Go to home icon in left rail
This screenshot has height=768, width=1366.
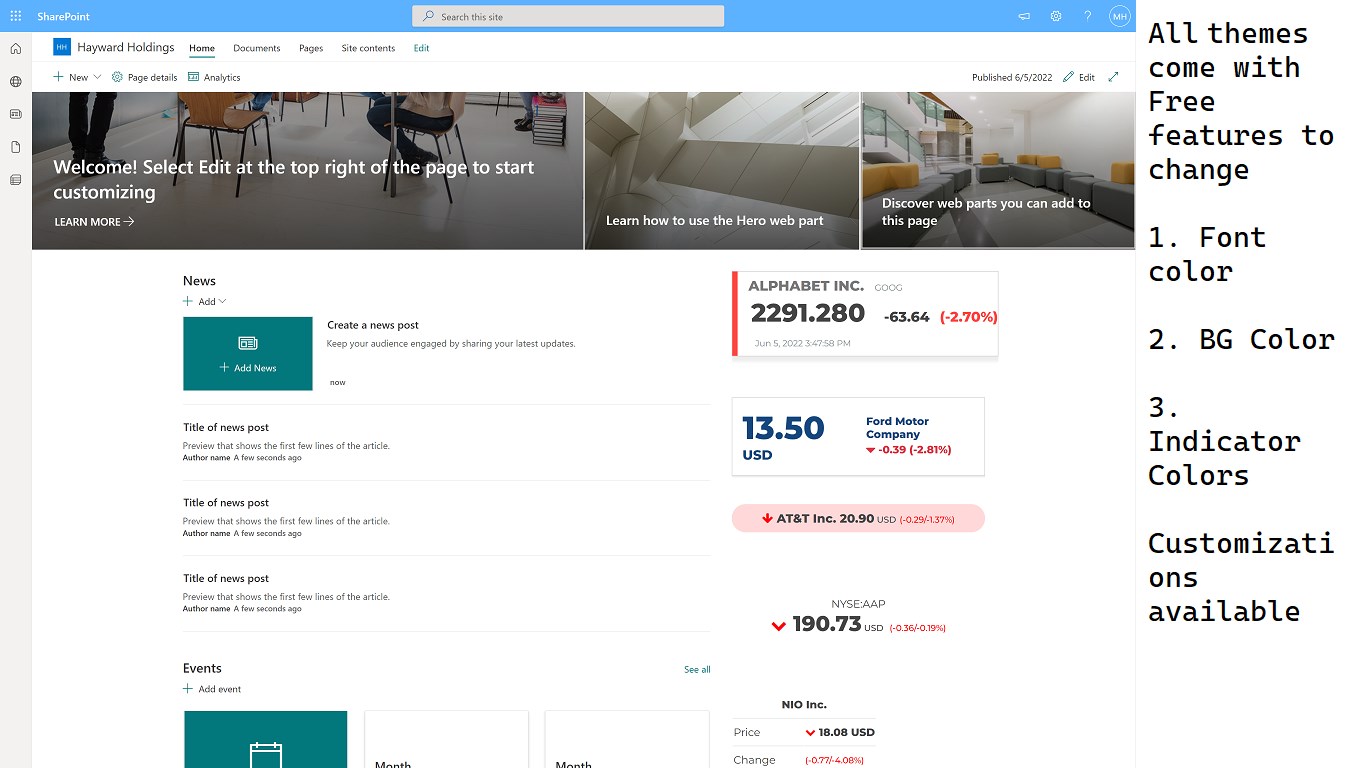(x=16, y=49)
